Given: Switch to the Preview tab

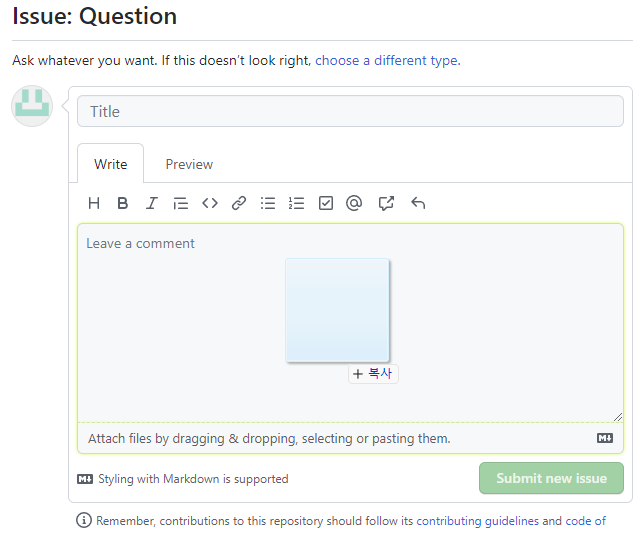Looking at the screenshot, I should [189, 164].
